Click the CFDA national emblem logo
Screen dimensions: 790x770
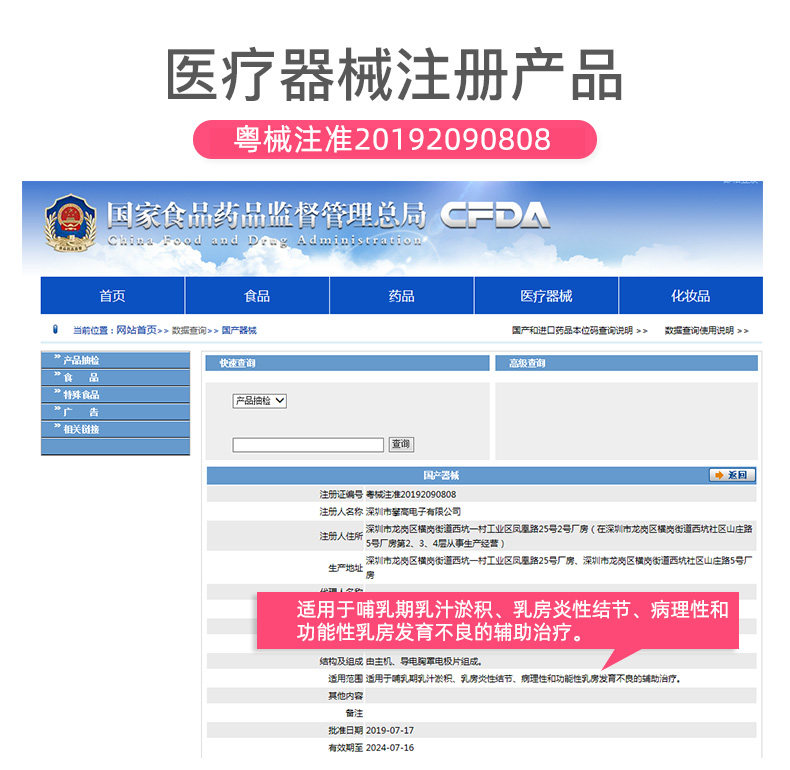tap(71, 222)
